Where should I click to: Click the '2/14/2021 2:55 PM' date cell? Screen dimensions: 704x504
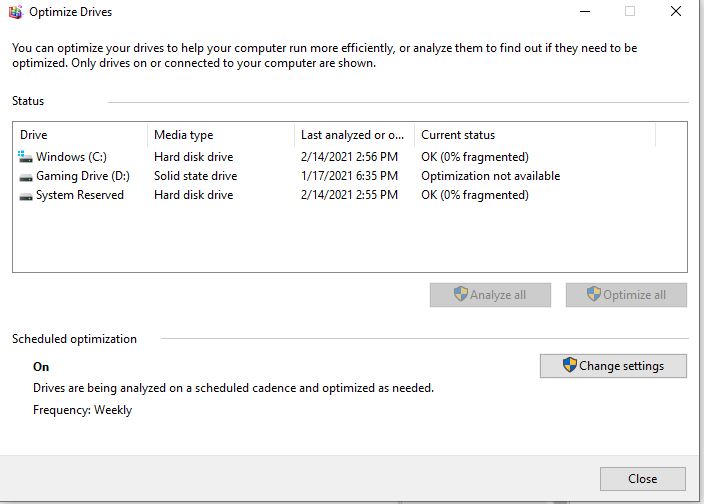[349, 195]
